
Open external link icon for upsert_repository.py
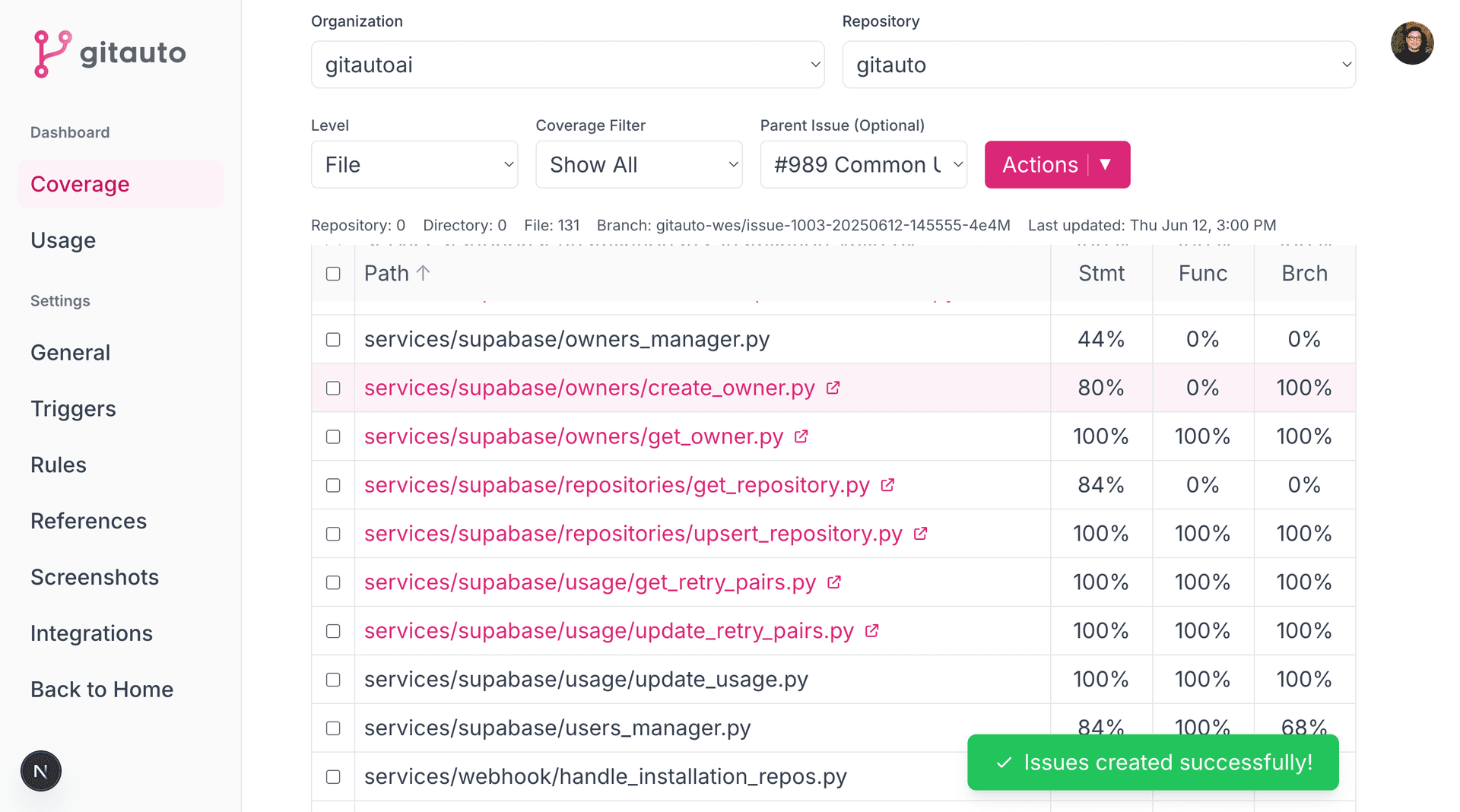pyautogui.click(x=920, y=534)
